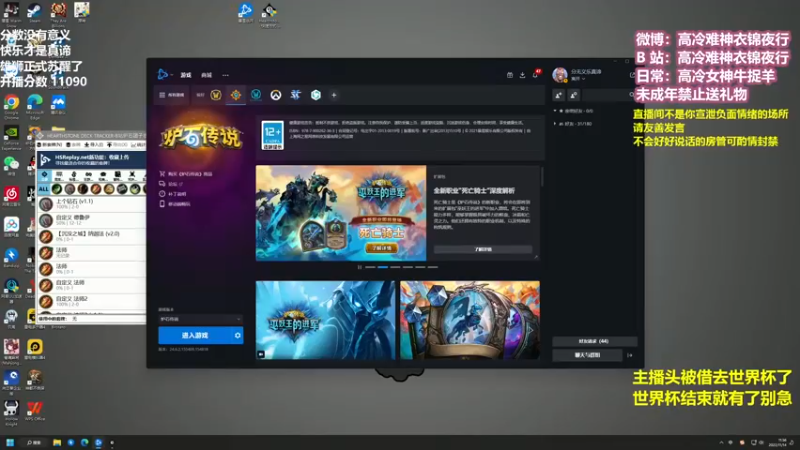The image size is (800, 450).
Task: Open the 导入 import menu in Deck Tracker
Action: click(x=94, y=145)
